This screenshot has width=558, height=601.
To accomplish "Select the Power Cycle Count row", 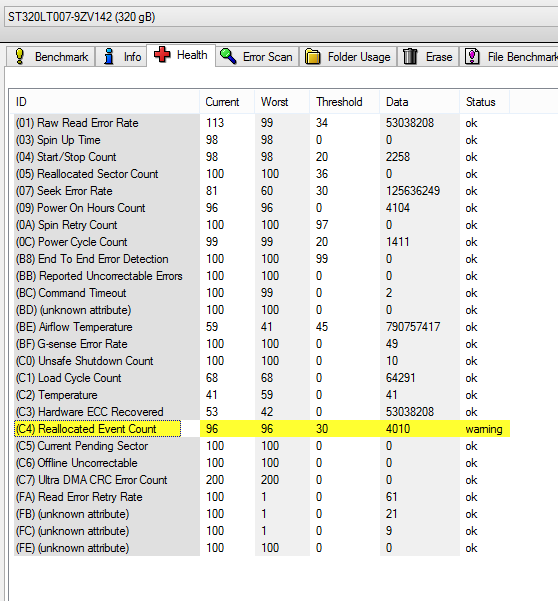I will (262, 242).
